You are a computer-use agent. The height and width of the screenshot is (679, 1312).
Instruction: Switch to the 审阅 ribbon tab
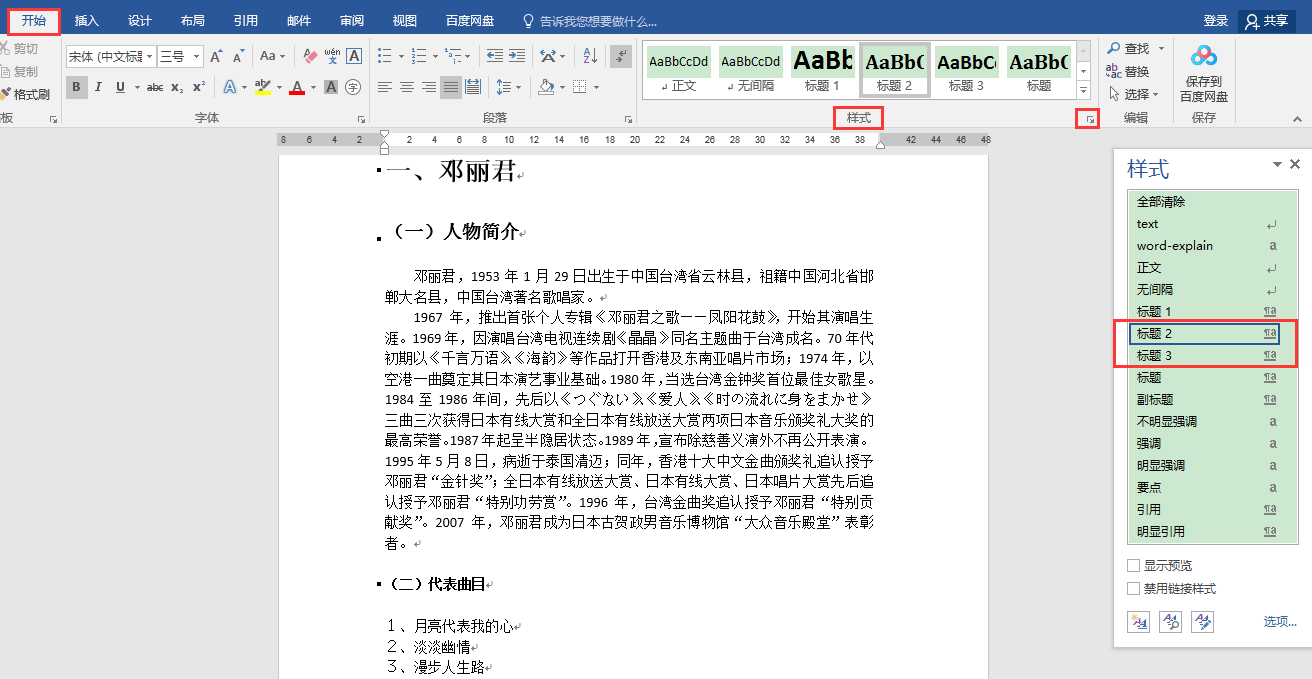pyautogui.click(x=352, y=21)
